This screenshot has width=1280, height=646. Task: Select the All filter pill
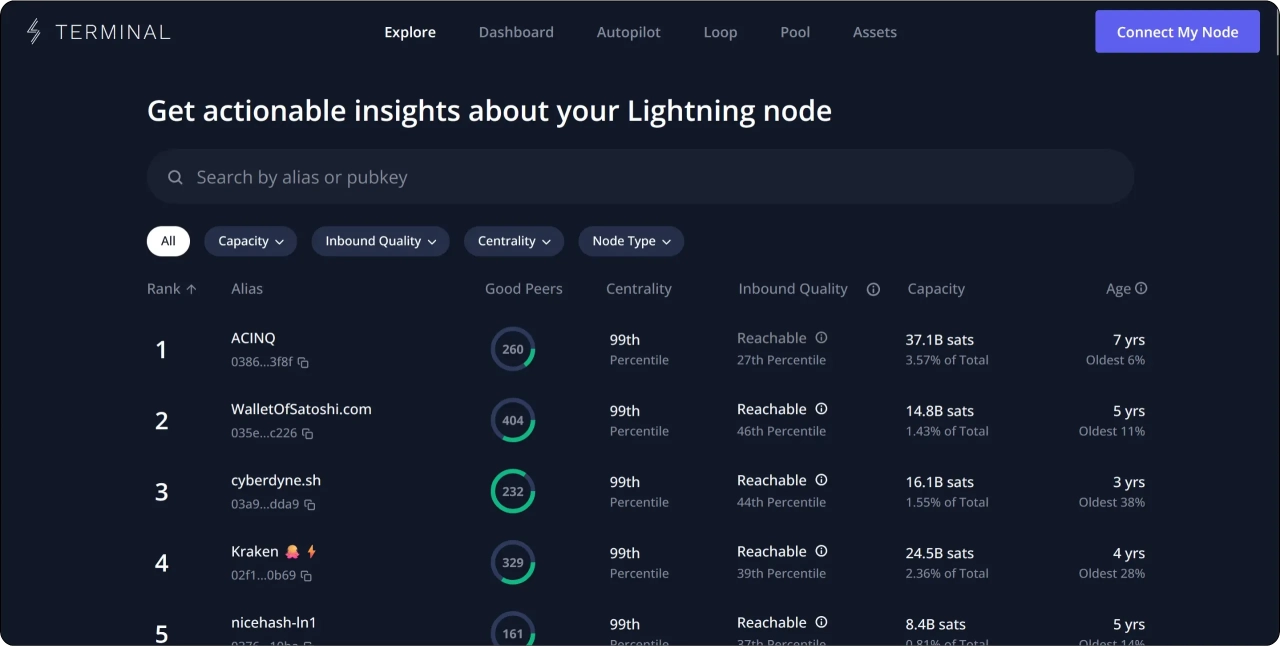pos(168,241)
